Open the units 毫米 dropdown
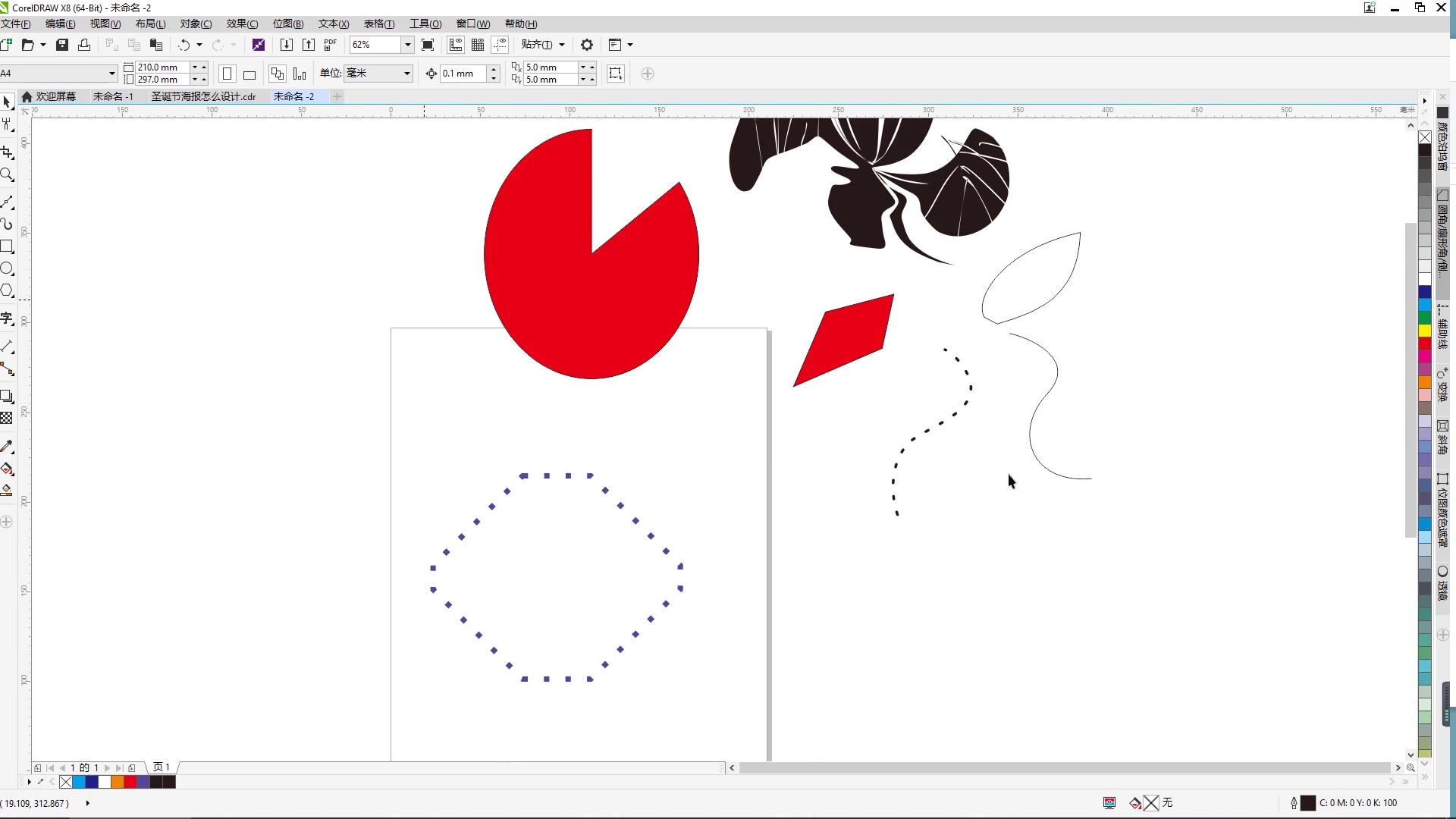The image size is (1456, 819). pyautogui.click(x=407, y=74)
